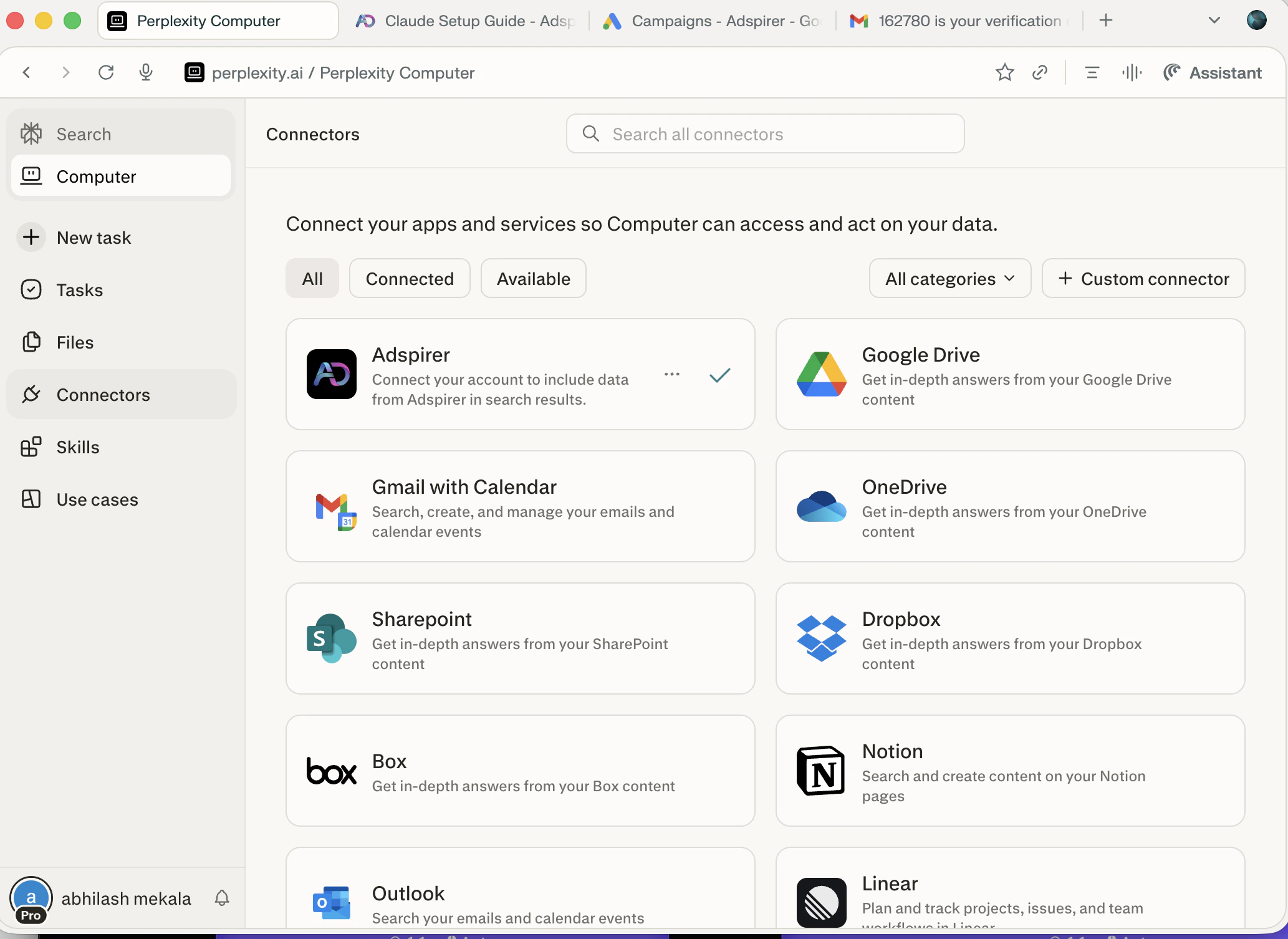Switch to the Connected filter tab
The image size is (1288, 939).
(409, 278)
